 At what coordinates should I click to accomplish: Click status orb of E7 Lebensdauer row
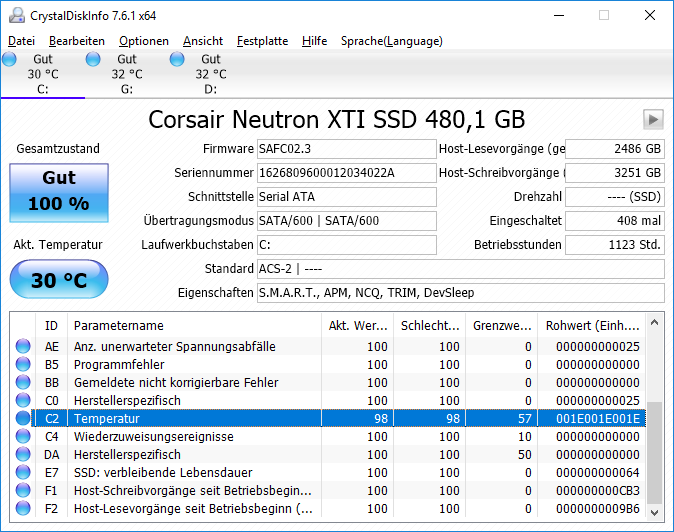tap(23, 472)
